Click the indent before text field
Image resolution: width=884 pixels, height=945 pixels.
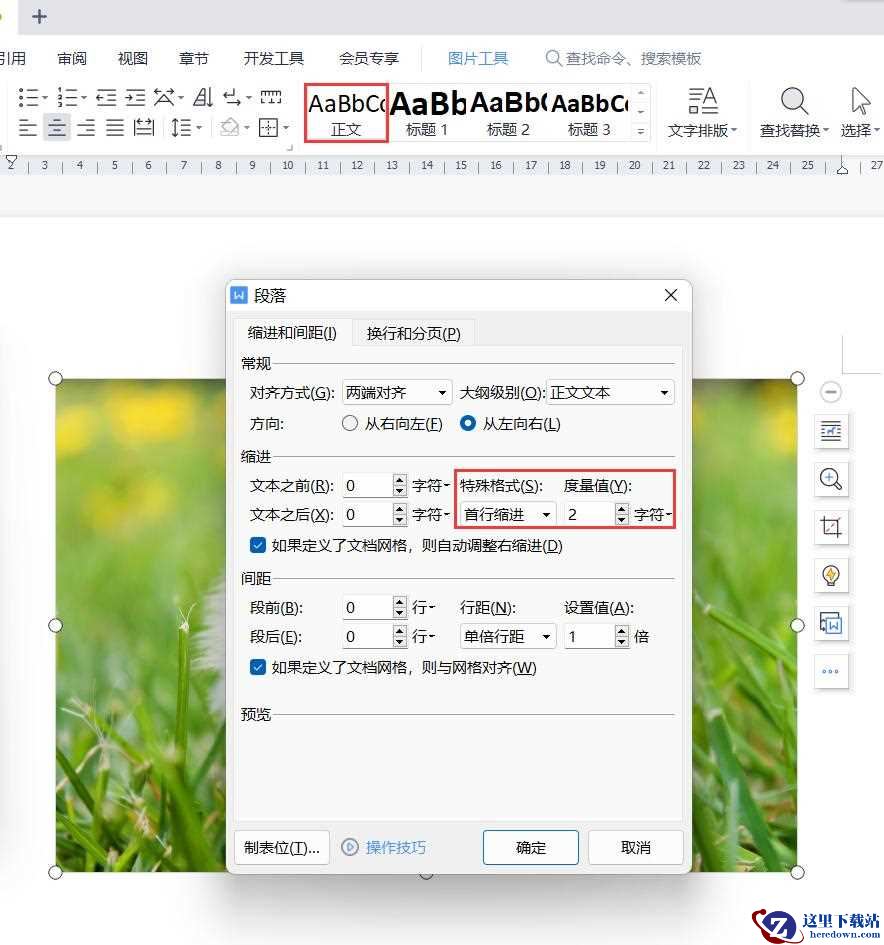(x=368, y=486)
